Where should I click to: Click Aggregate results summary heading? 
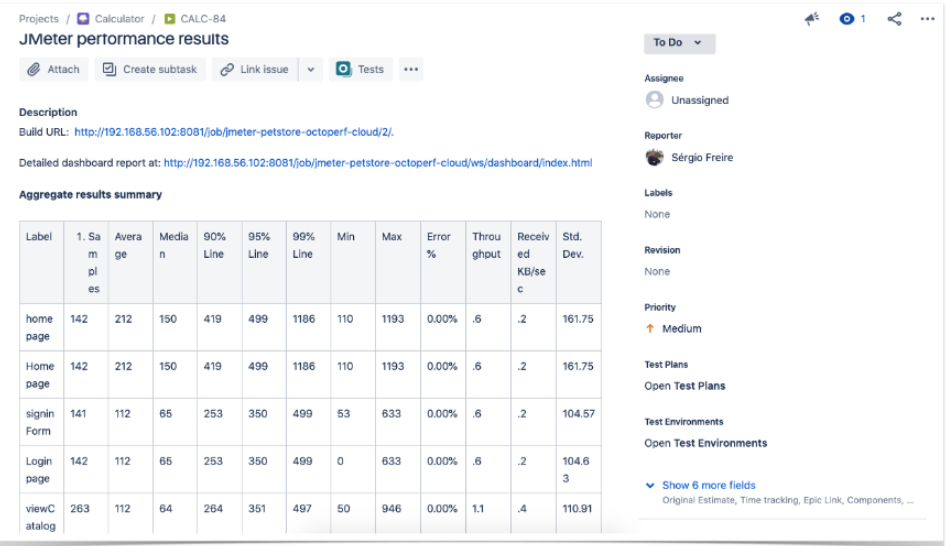91,194
